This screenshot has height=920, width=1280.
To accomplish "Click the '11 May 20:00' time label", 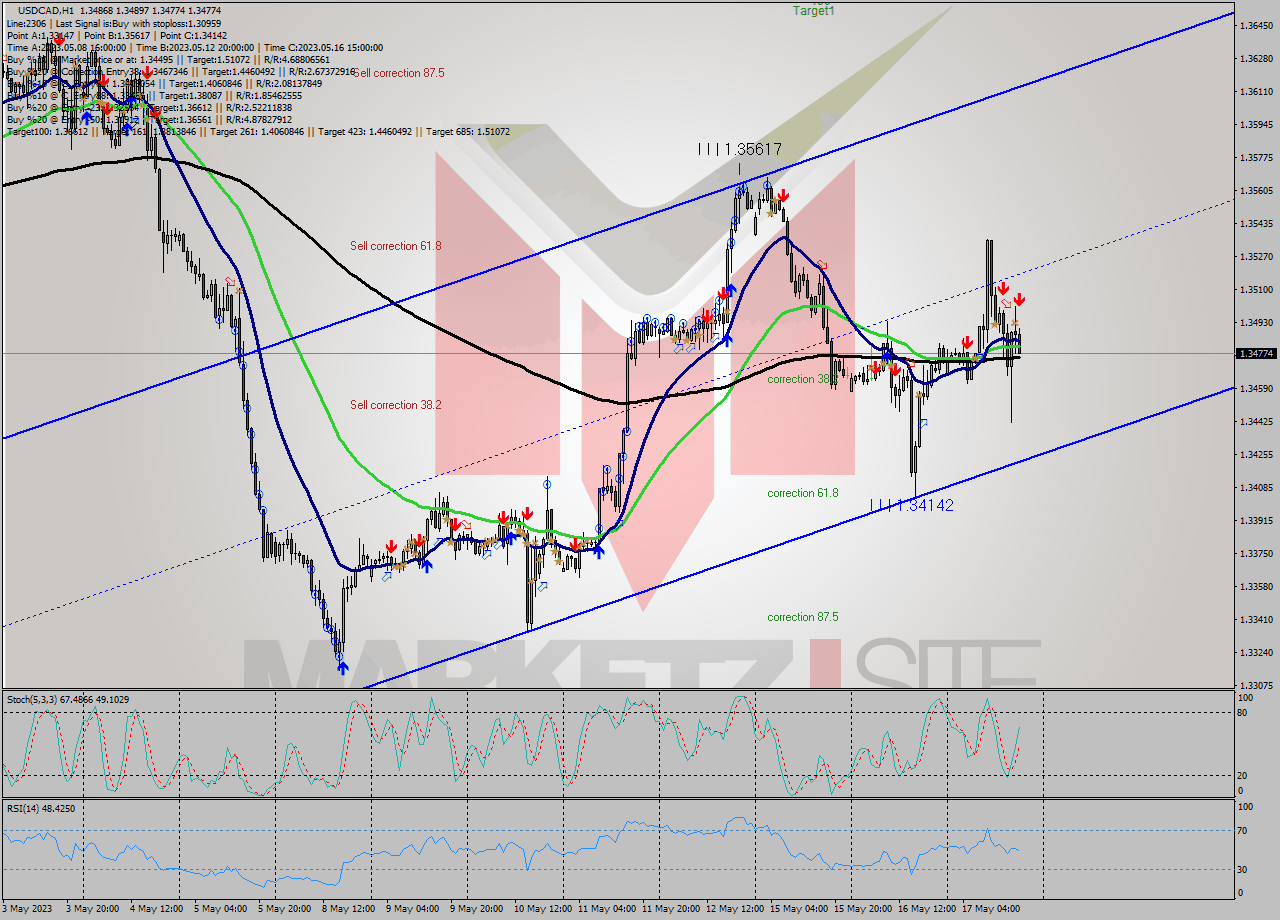I will (x=670, y=909).
